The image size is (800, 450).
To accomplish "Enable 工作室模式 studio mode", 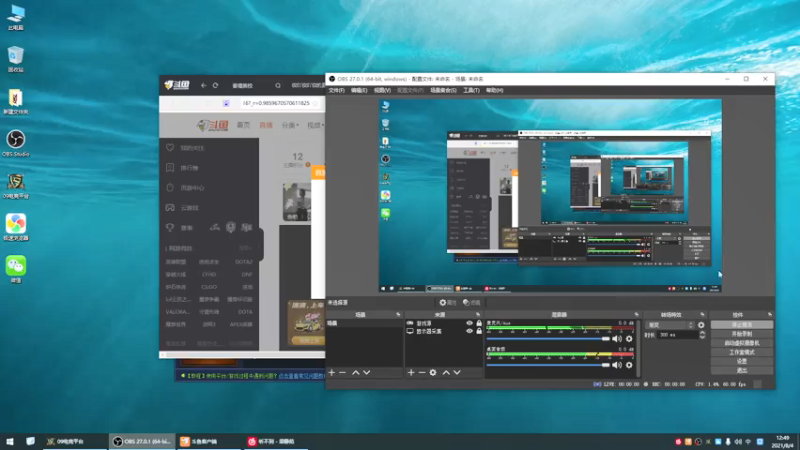I will coord(742,352).
